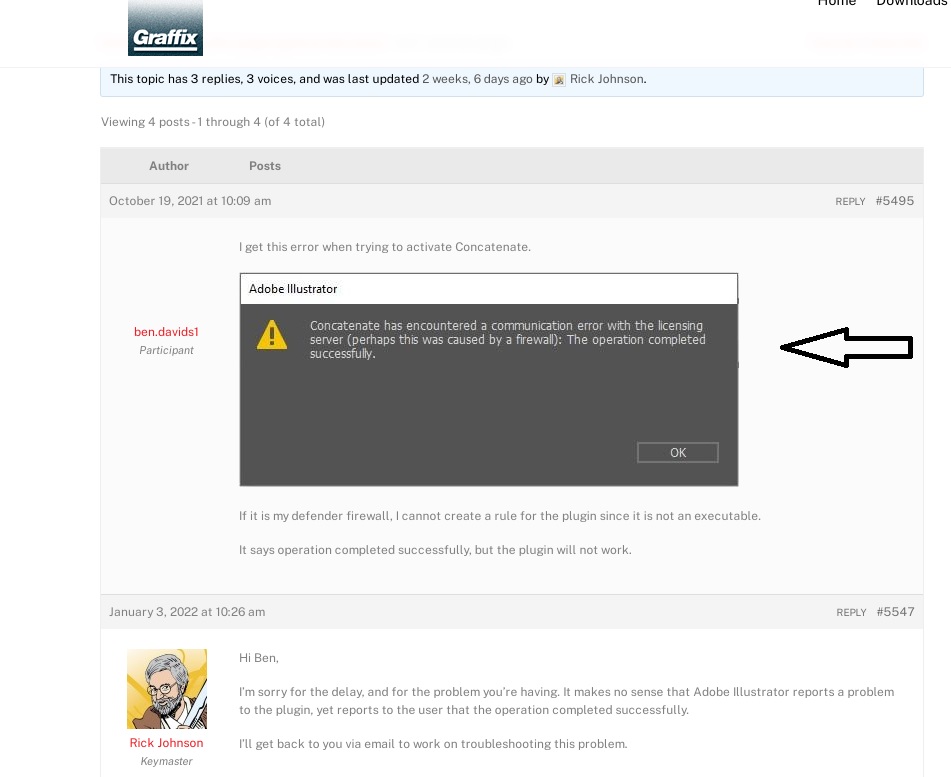Click Rick Johnson's large avatar picture

coord(167,689)
